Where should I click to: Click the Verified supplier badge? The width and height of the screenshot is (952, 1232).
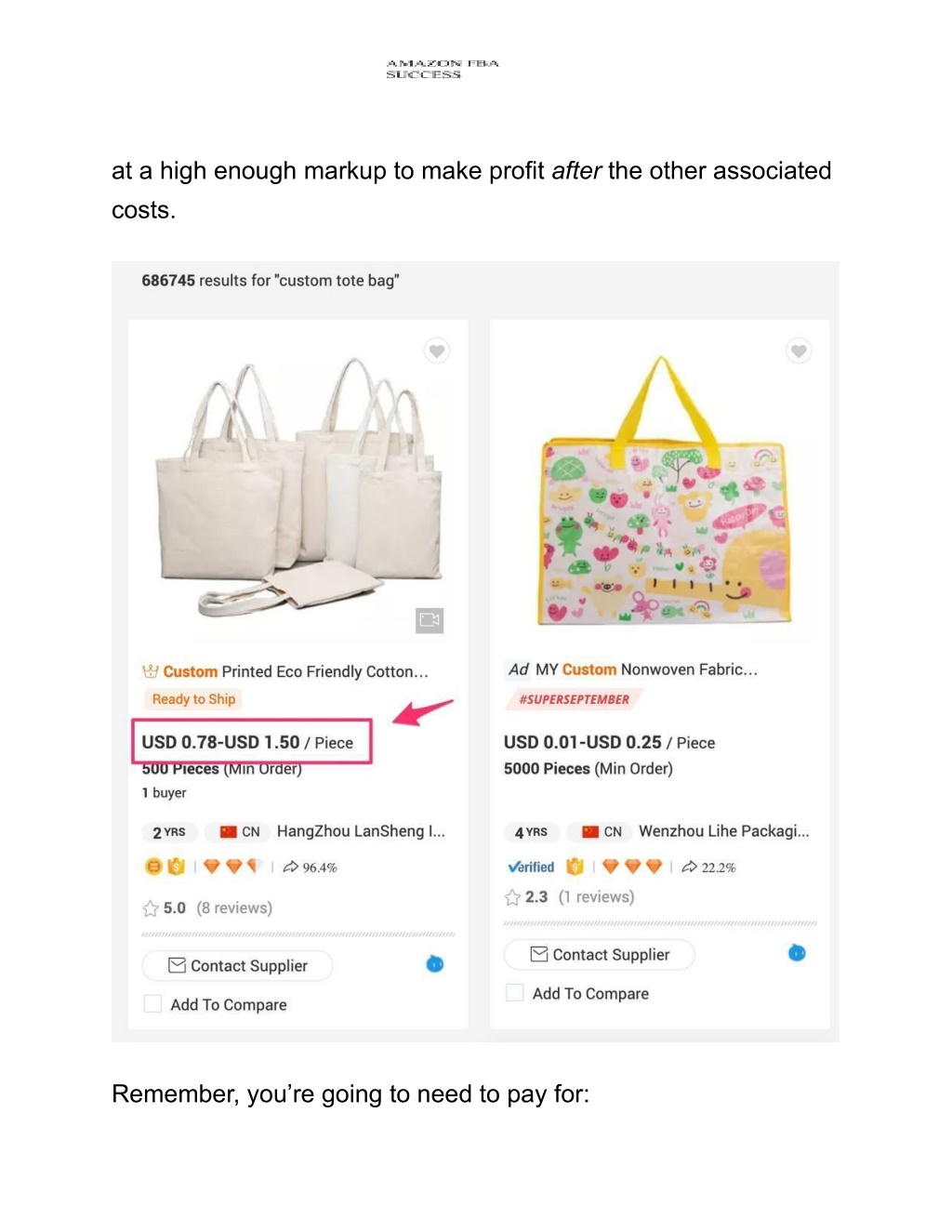pyautogui.click(x=531, y=867)
